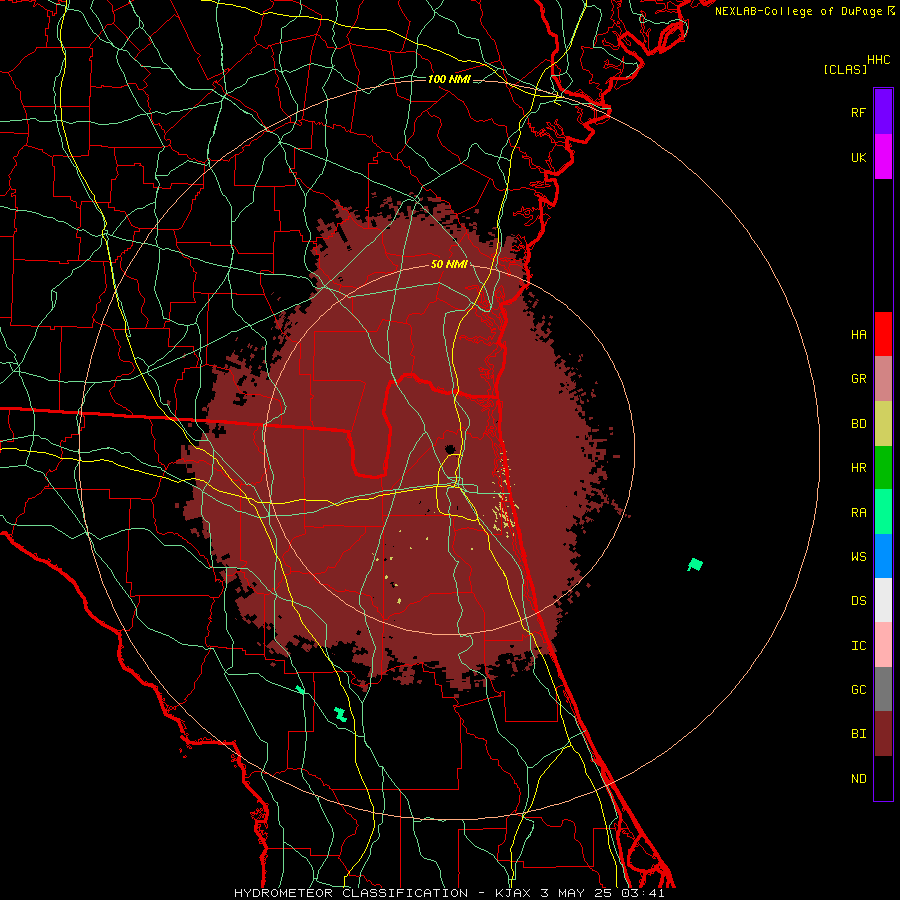The image size is (900, 900).
Task: Click the 100 NMI range ring label
Action: click(x=449, y=79)
